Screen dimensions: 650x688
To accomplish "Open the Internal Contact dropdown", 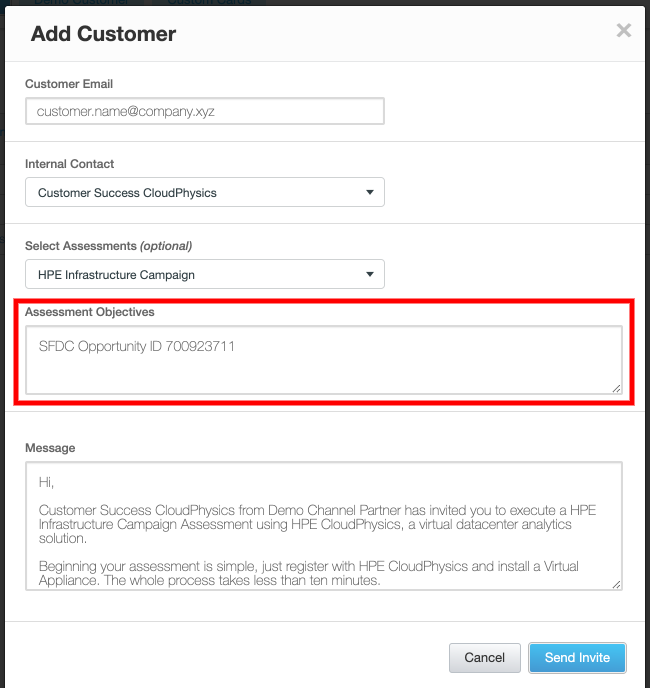I will click(x=204, y=192).
